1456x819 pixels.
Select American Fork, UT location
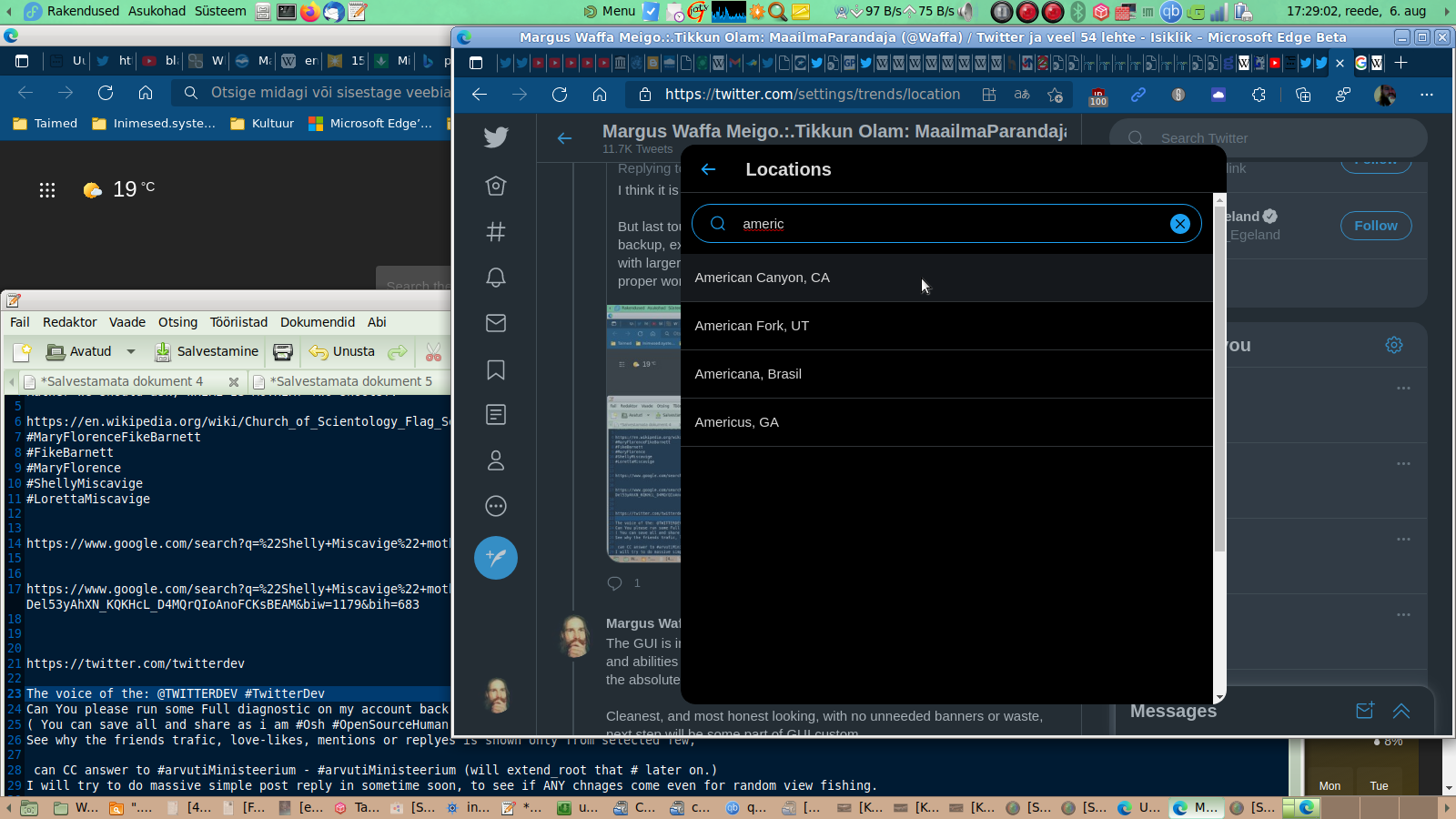click(x=946, y=326)
